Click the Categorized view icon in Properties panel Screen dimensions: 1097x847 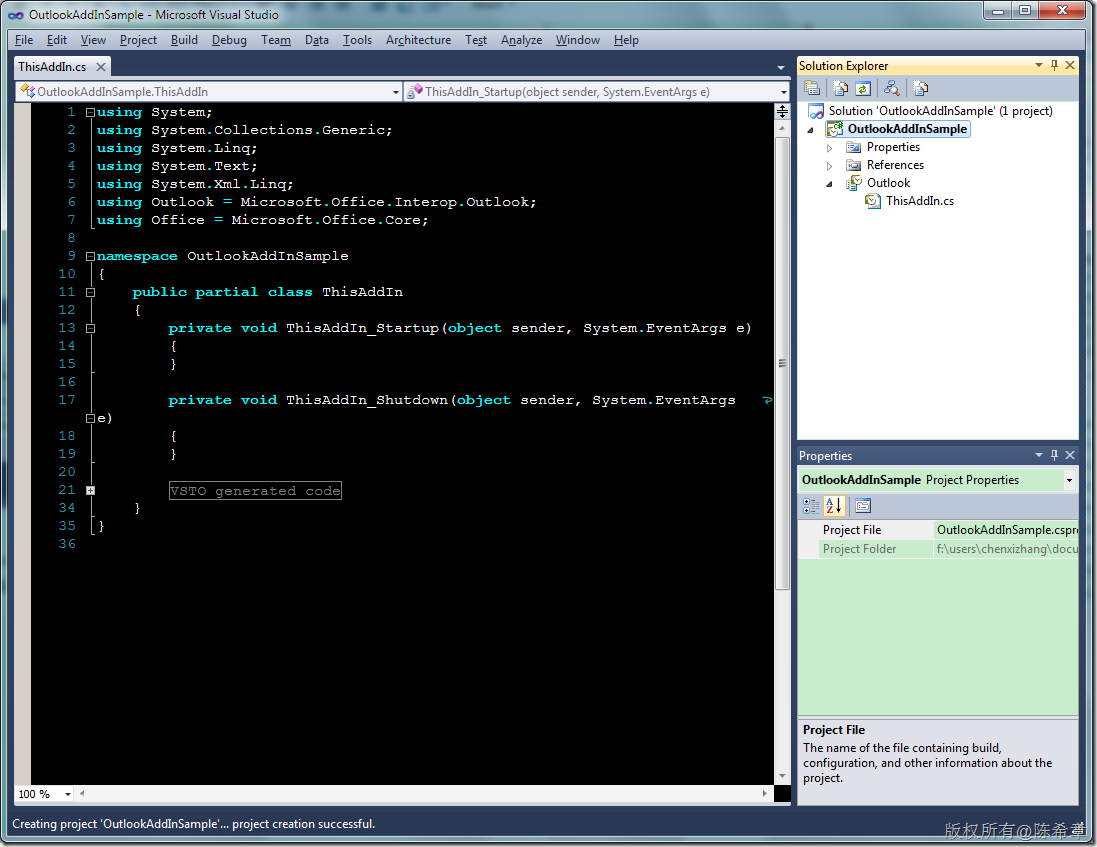click(811, 506)
